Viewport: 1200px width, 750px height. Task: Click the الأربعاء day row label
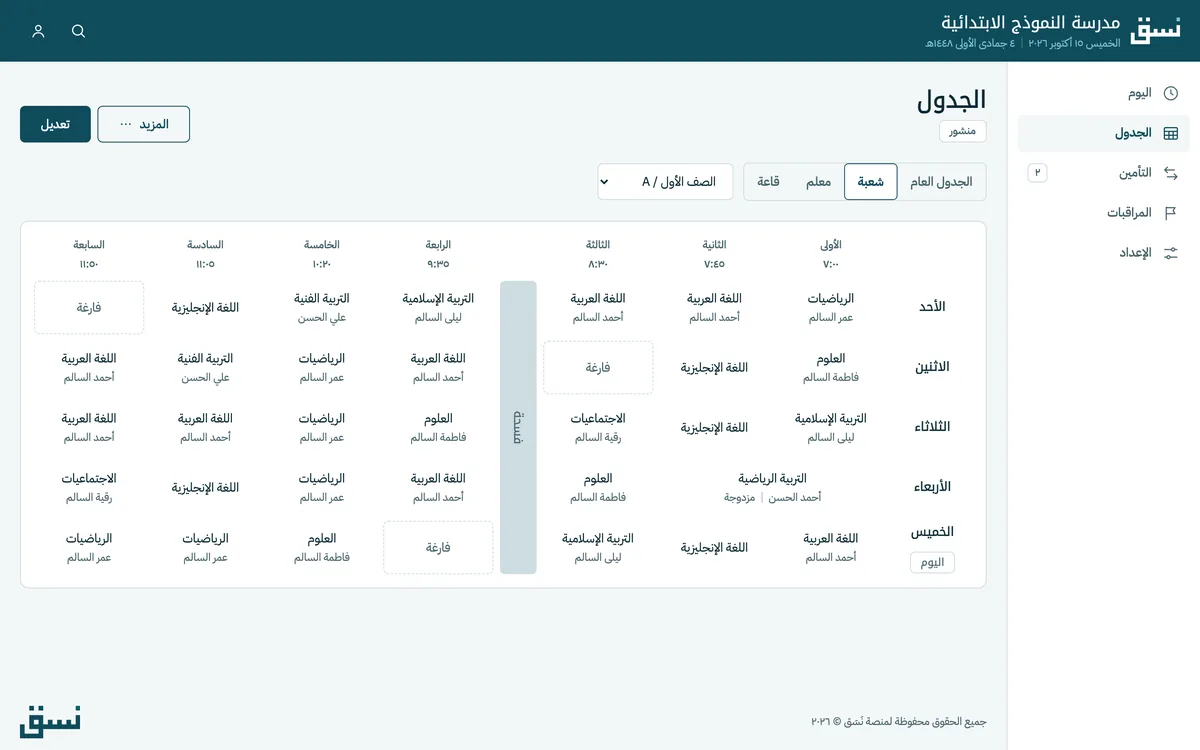[x=932, y=487]
